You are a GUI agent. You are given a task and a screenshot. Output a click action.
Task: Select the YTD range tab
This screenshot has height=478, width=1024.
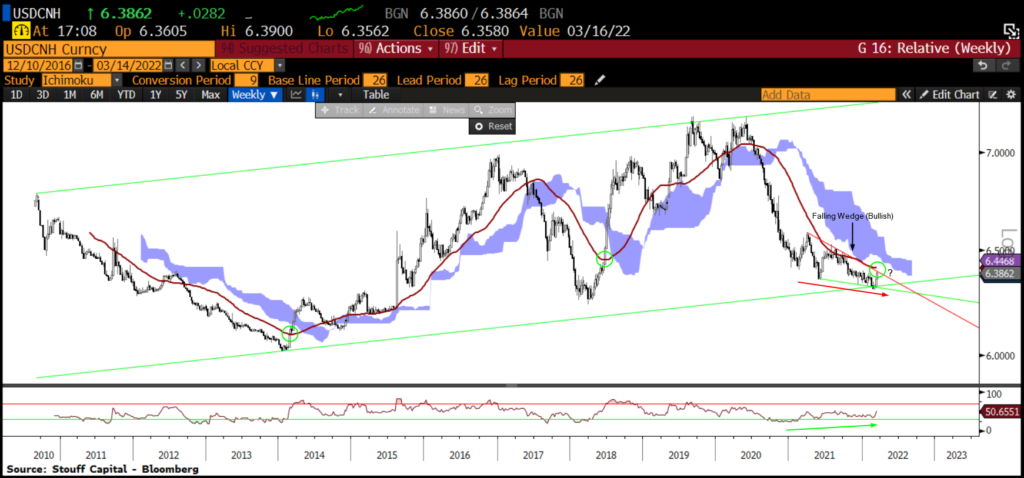click(126, 95)
